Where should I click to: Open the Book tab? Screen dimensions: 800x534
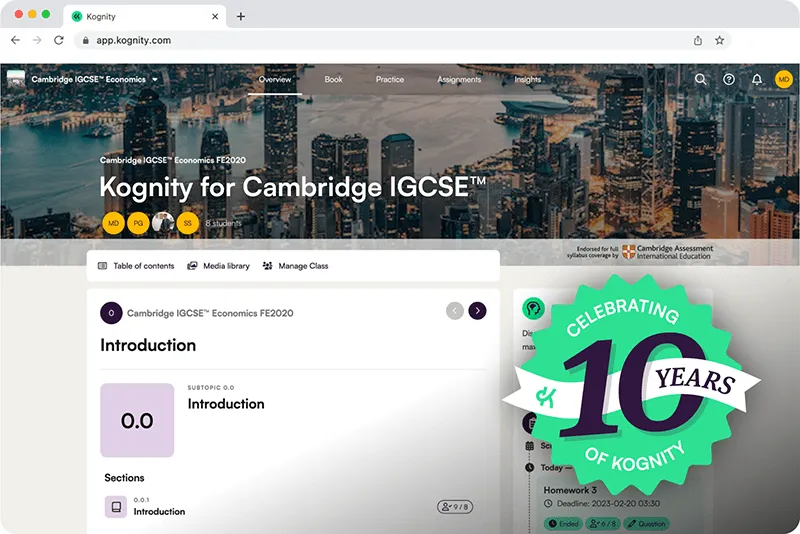(334, 79)
